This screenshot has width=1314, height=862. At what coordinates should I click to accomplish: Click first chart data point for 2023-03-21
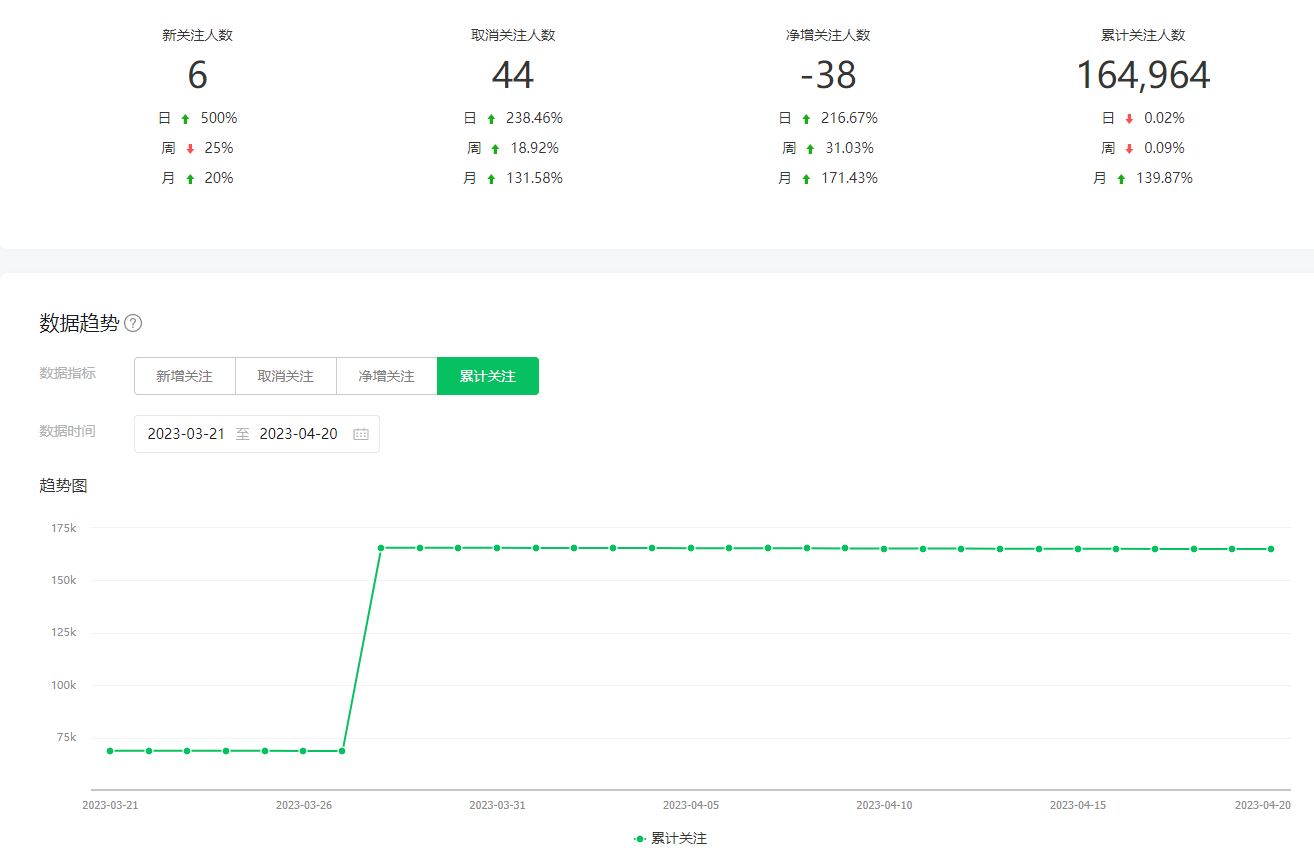(x=110, y=751)
